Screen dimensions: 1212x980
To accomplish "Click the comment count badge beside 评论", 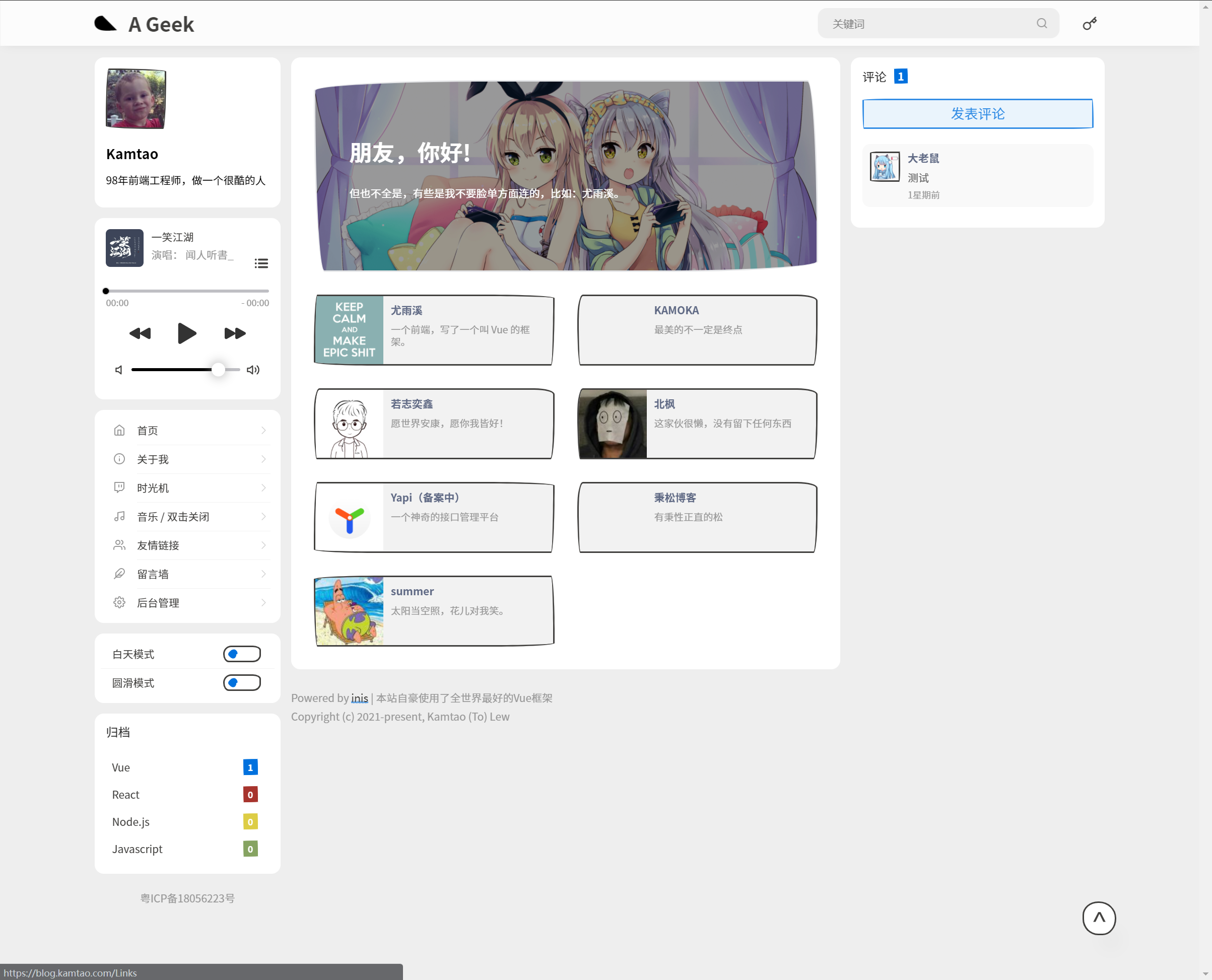I will pyautogui.click(x=900, y=76).
